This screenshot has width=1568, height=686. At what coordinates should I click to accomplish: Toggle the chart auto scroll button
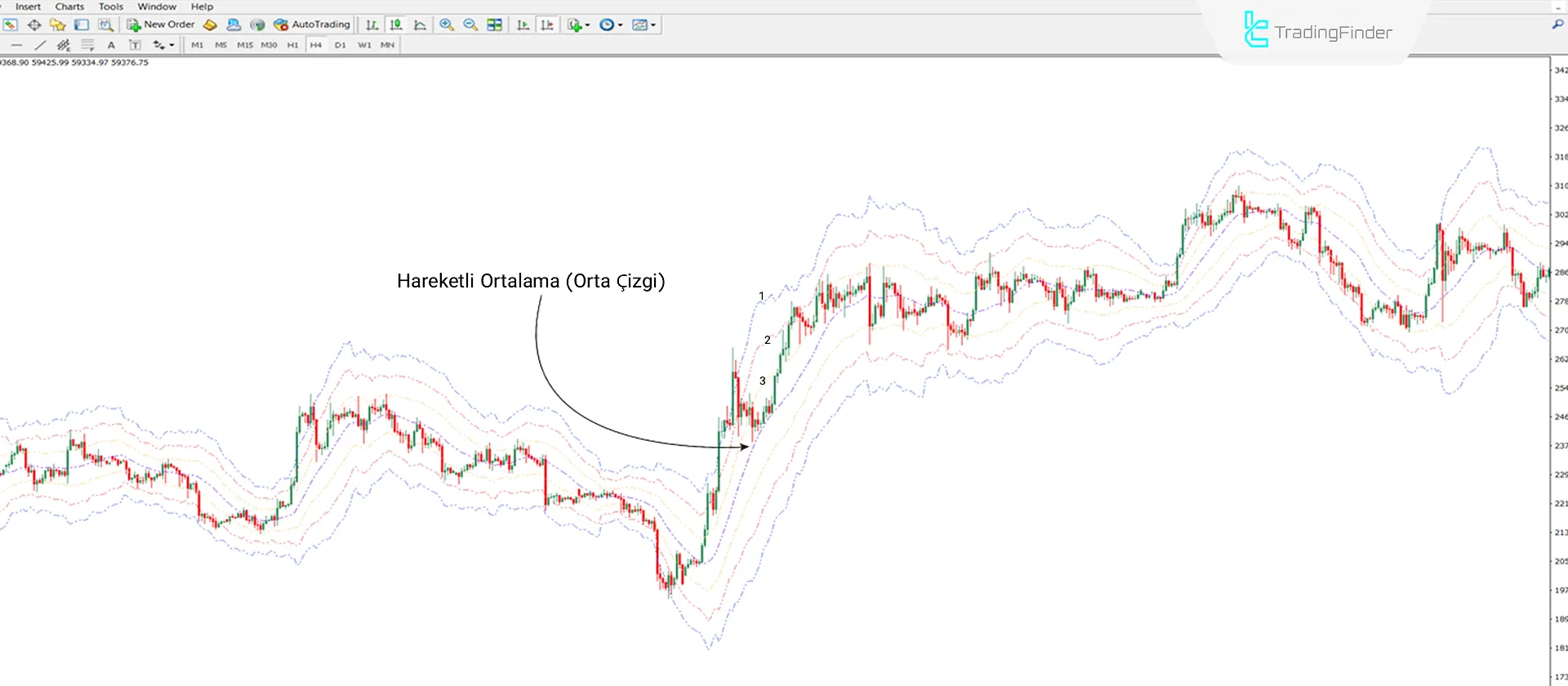click(523, 24)
